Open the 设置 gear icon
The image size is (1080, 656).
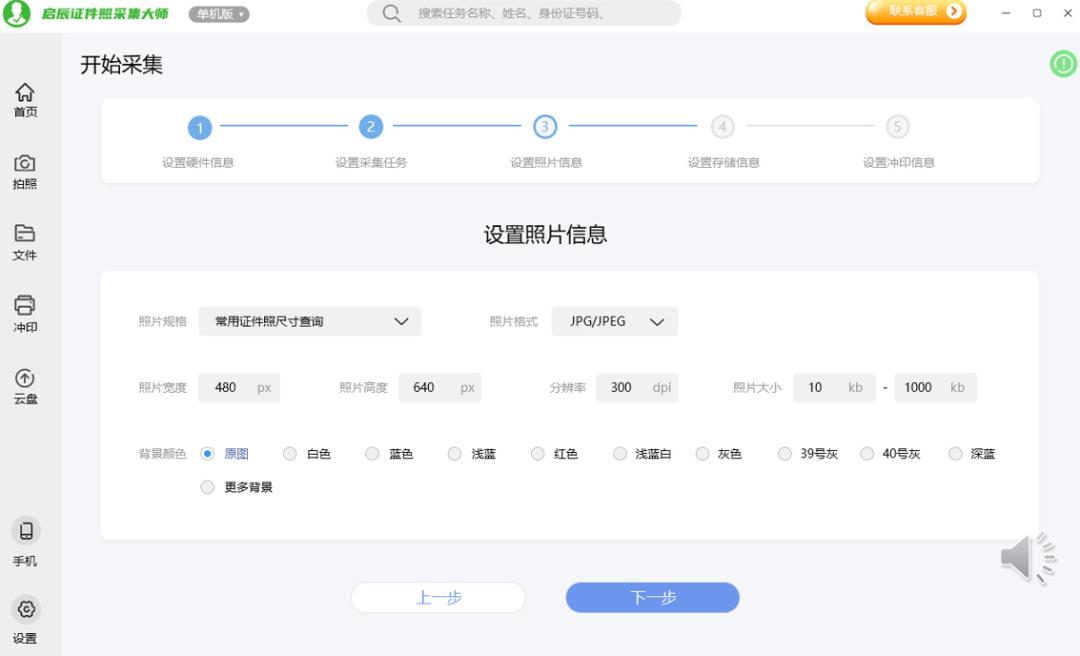[26, 609]
